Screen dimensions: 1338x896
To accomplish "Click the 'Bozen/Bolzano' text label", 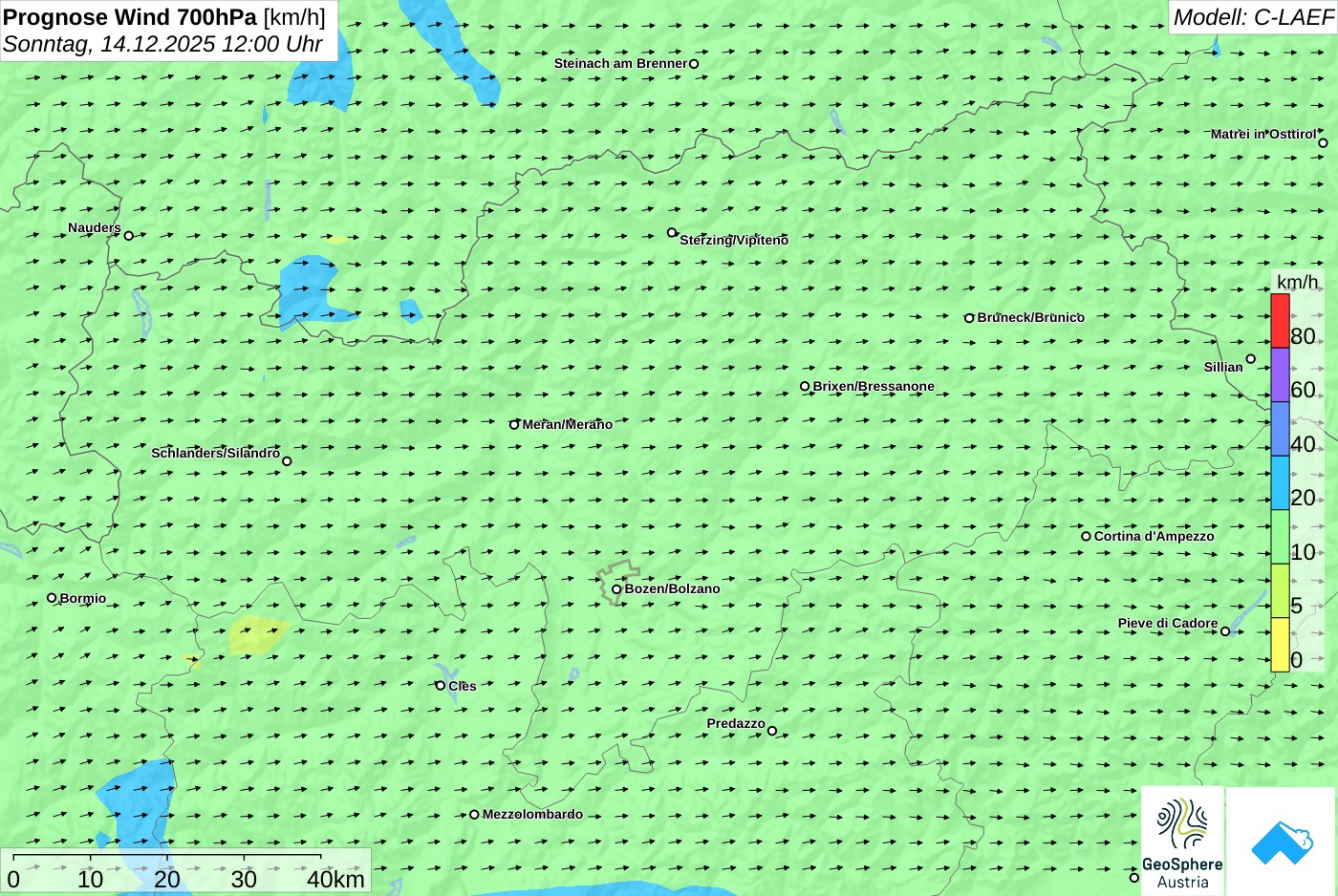I will click(673, 588).
